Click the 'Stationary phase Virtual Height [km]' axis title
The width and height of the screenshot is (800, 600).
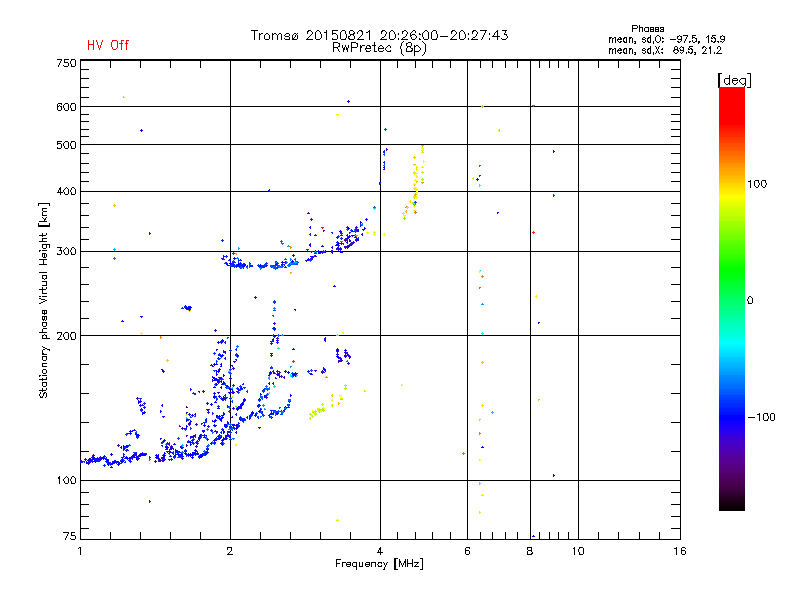tap(44, 300)
